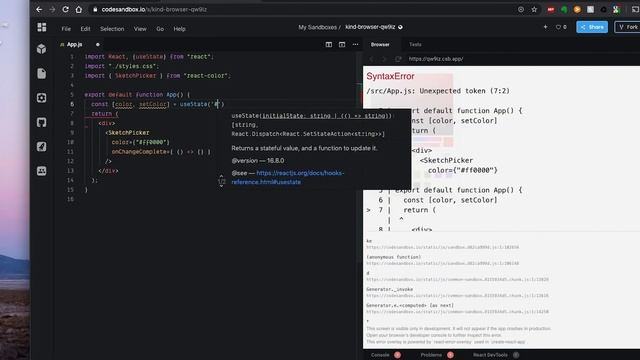Open the File menu
Viewport: 640px width, 360px height.
pyautogui.click(x=66, y=29)
